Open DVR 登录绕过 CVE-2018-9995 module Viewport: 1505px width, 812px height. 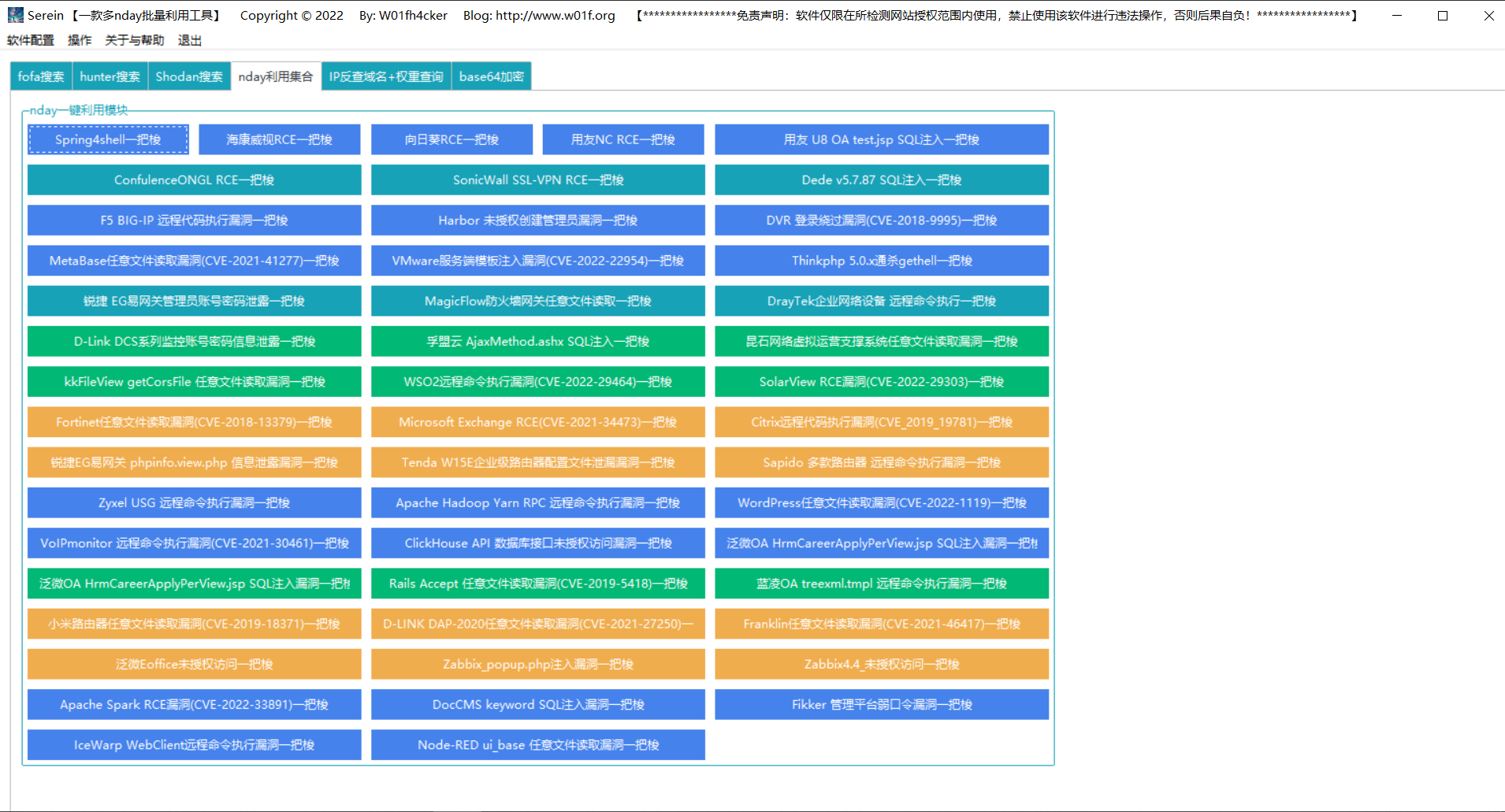882,220
